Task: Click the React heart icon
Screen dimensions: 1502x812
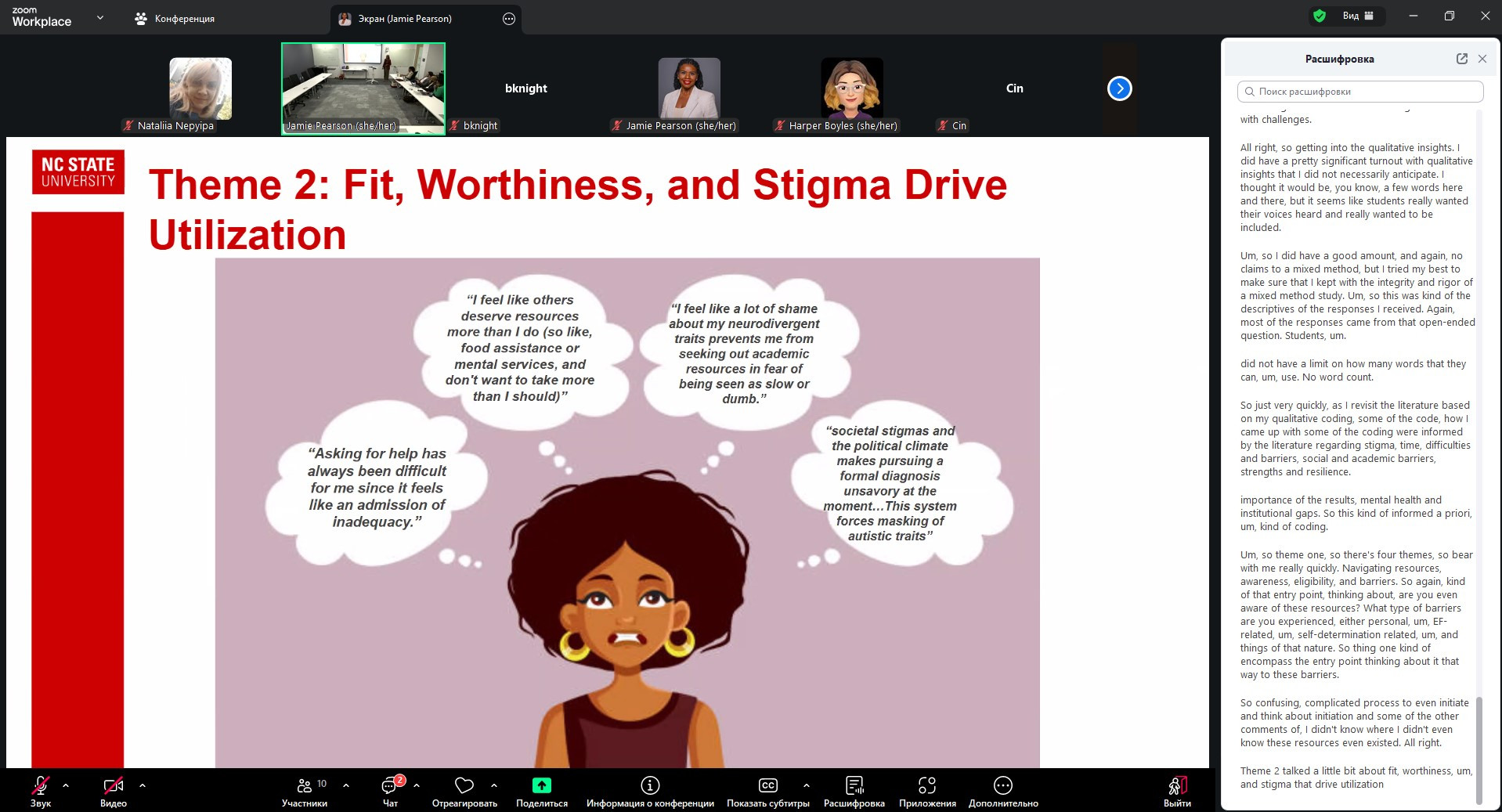Action: click(464, 785)
